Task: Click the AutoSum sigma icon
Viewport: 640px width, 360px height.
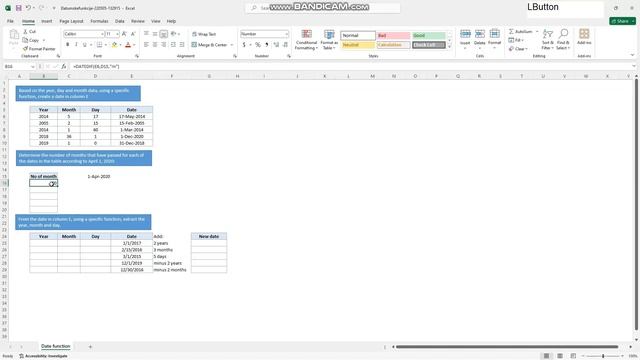Action: coord(511,31)
